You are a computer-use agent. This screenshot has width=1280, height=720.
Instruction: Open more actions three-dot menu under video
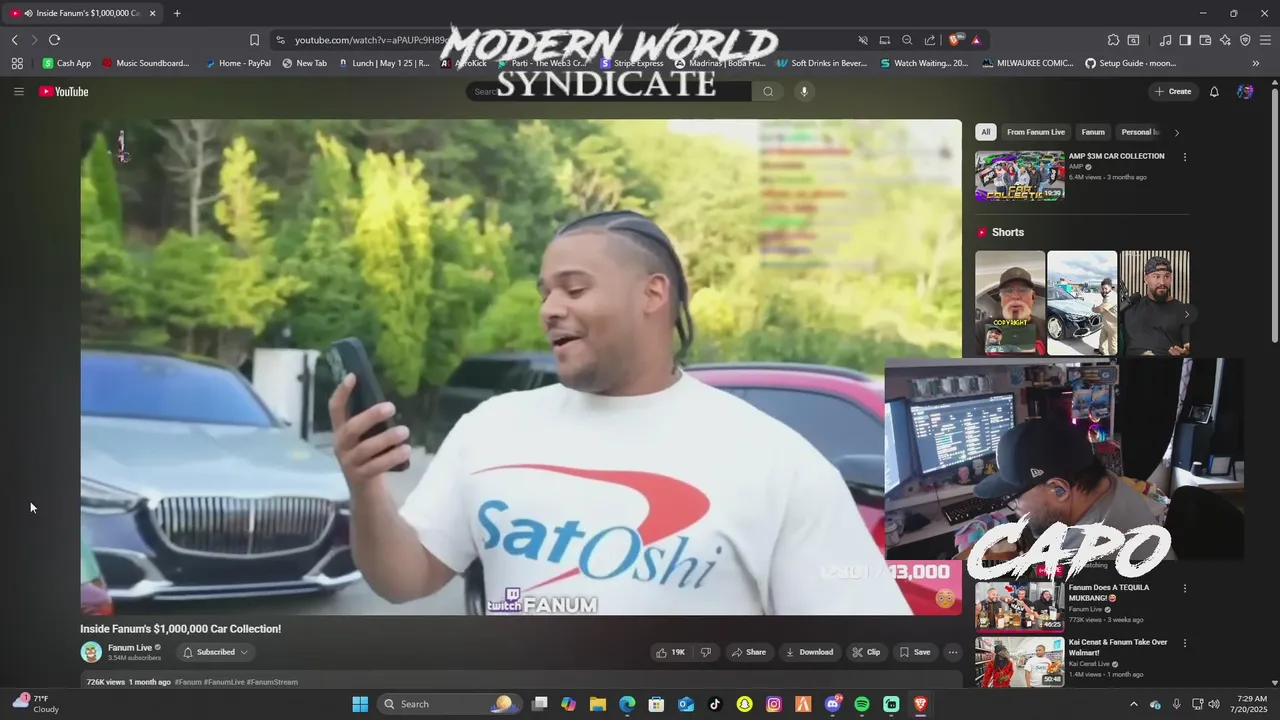tap(953, 652)
